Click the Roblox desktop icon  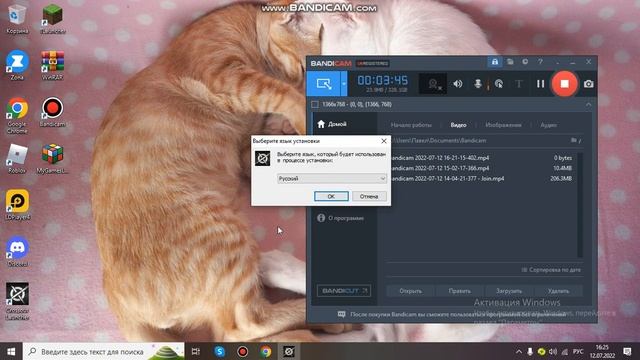pyautogui.click(x=17, y=159)
